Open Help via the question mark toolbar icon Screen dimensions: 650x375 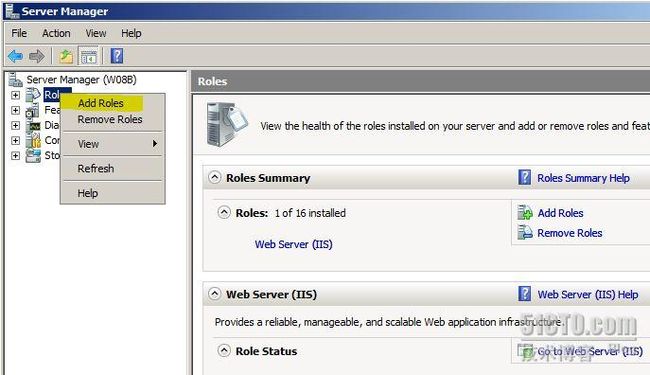coord(117,56)
